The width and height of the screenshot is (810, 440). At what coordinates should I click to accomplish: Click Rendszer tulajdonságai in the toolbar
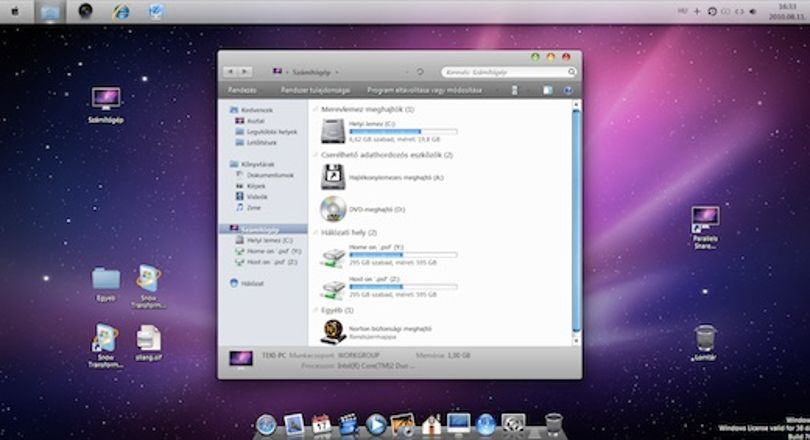315,90
